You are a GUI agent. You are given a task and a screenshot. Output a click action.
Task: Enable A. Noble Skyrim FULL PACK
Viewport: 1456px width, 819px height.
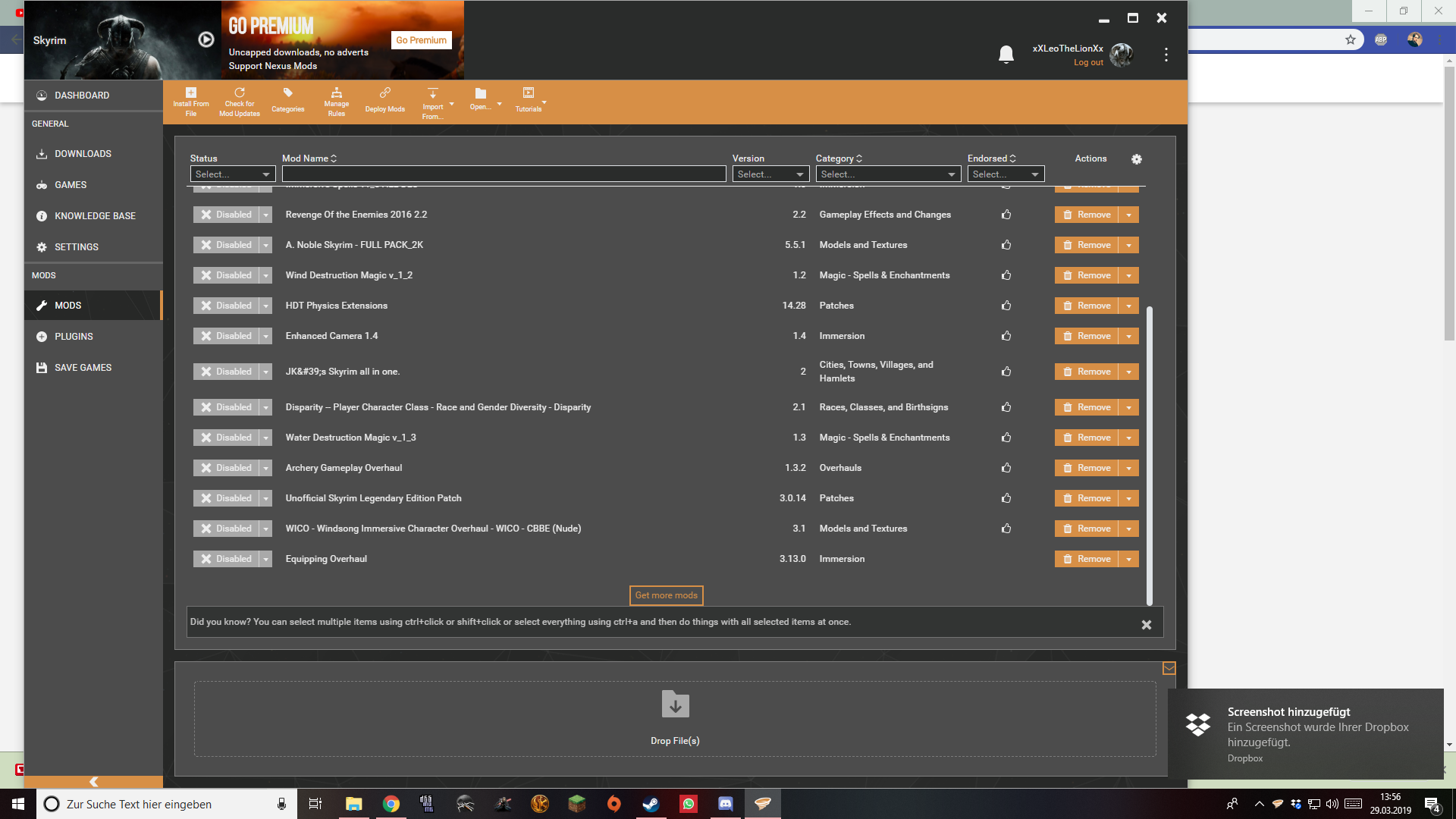pos(226,245)
